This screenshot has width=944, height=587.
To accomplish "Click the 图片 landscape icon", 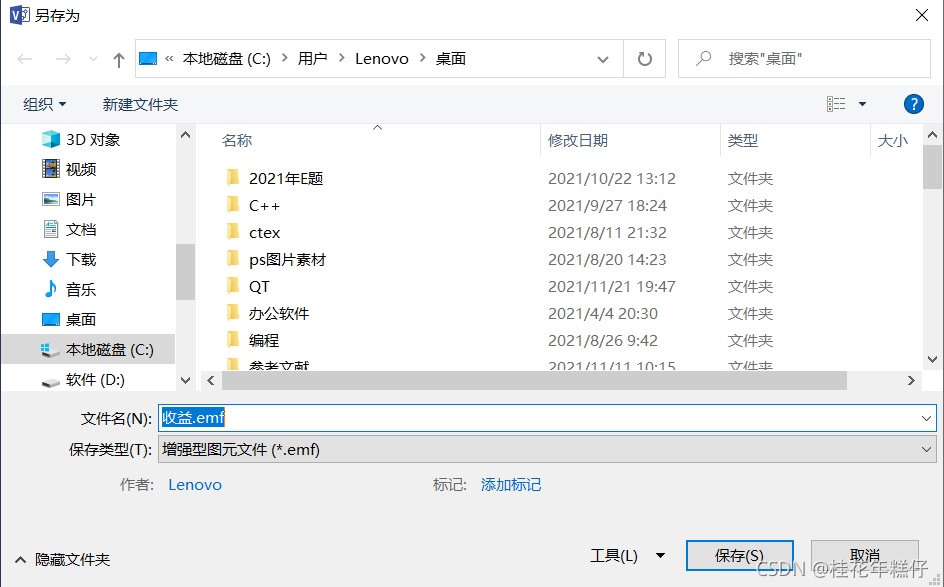I will point(51,199).
